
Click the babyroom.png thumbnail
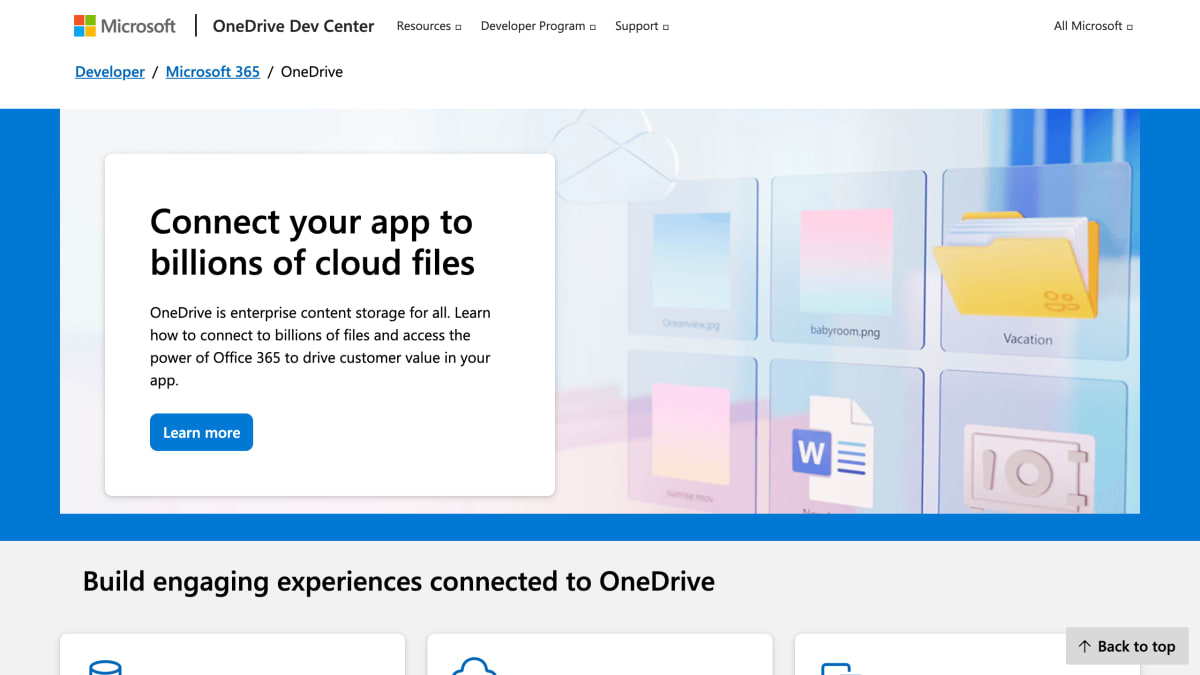click(x=845, y=263)
